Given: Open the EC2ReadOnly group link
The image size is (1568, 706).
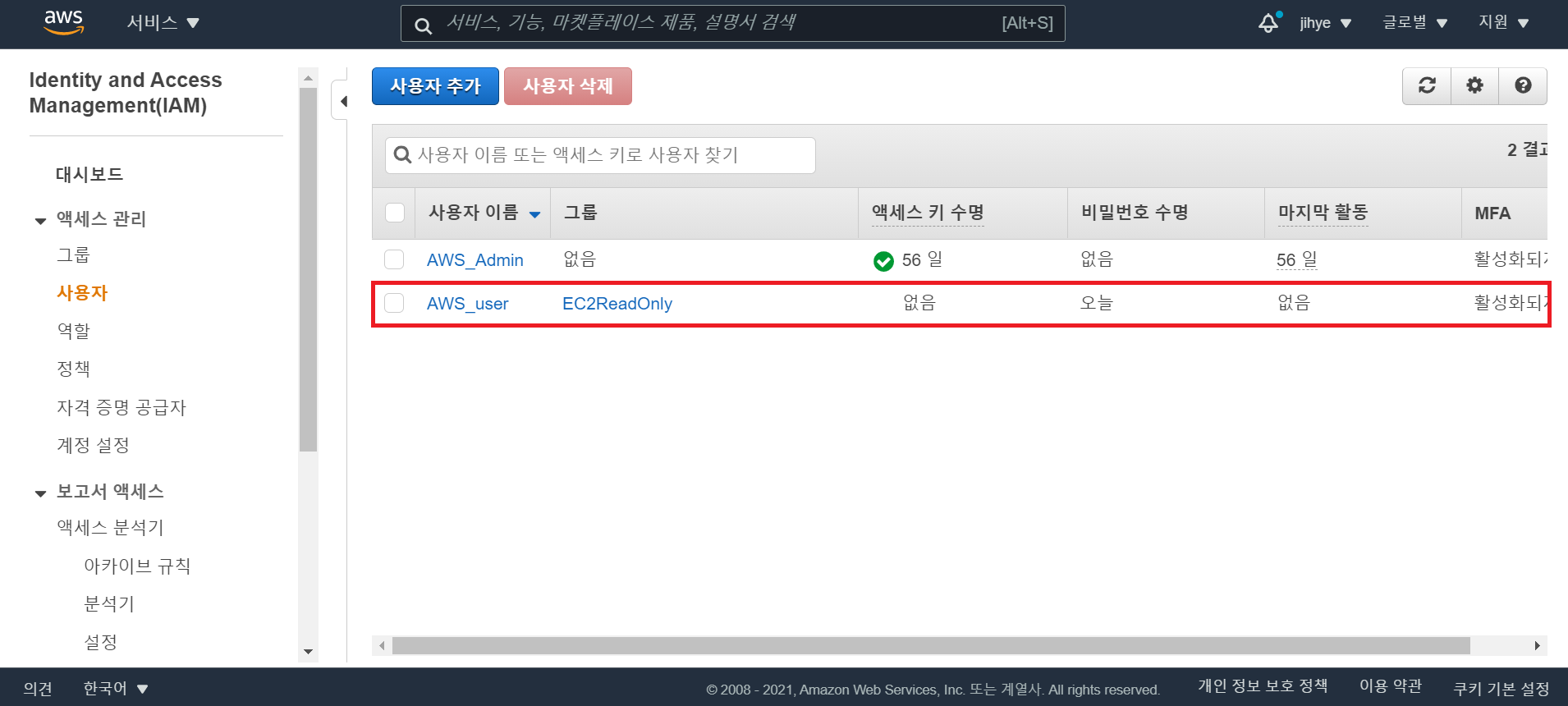Looking at the screenshot, I should pyautogui.click(x=617, y=304).
